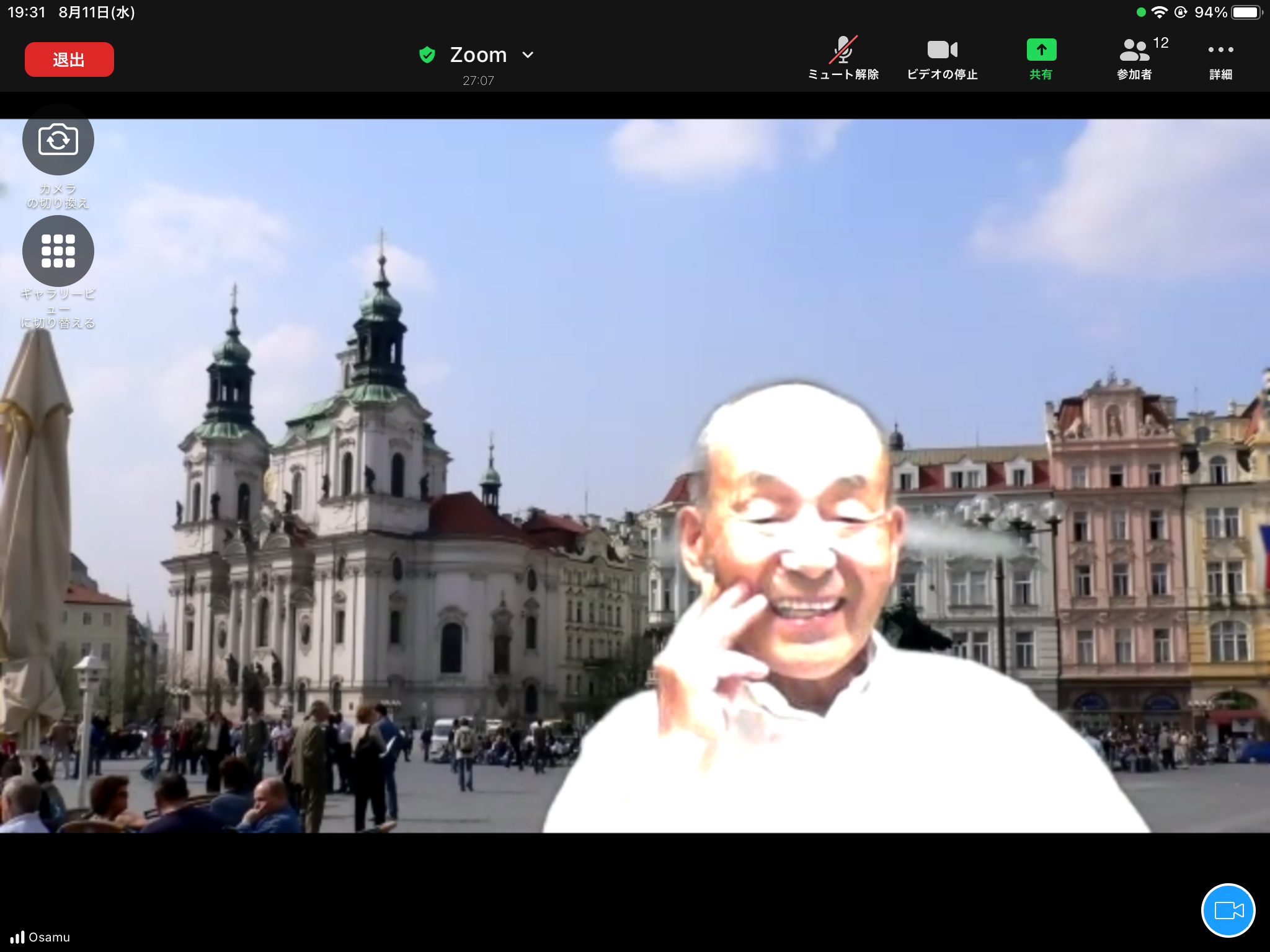Unmute microphone with the crossed mic icon
This screenshot has width=1270, height=952.
(x=843, y=50)
